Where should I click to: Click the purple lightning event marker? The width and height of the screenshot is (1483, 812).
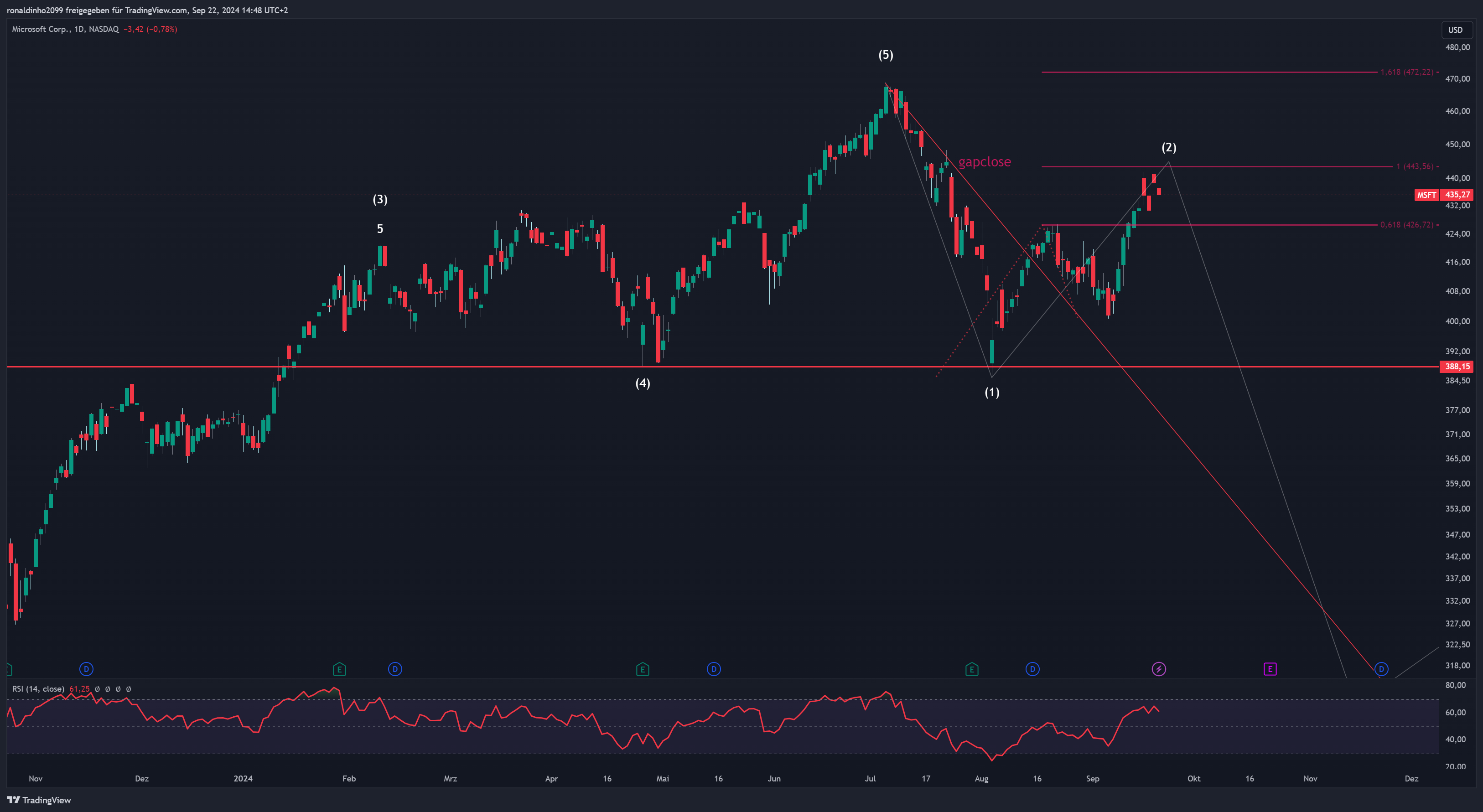tap(1159, 669)
